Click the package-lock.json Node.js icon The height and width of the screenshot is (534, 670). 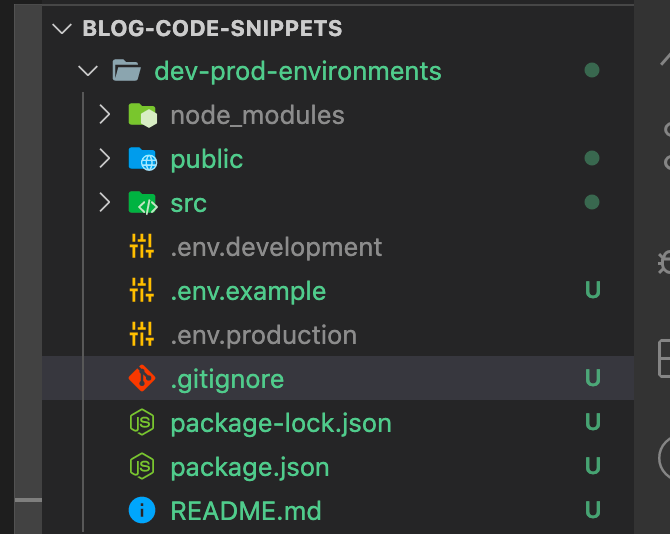click(x=142, y=422)
